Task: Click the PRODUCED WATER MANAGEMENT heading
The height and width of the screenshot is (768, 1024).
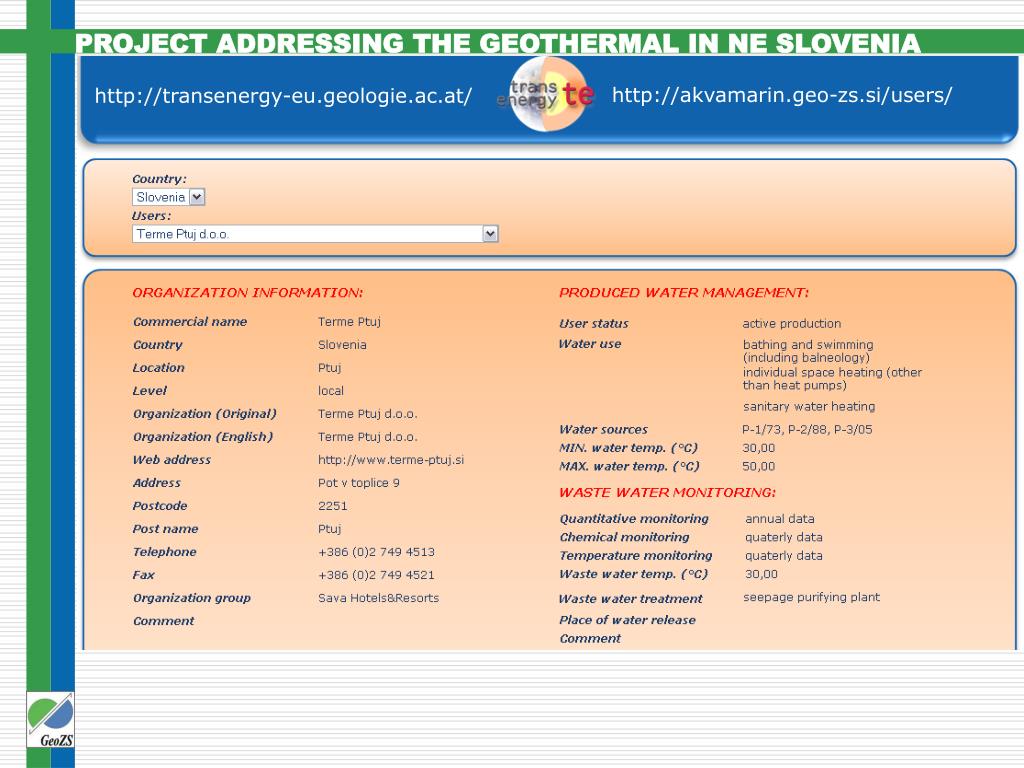Action: (x=684, y=293)
